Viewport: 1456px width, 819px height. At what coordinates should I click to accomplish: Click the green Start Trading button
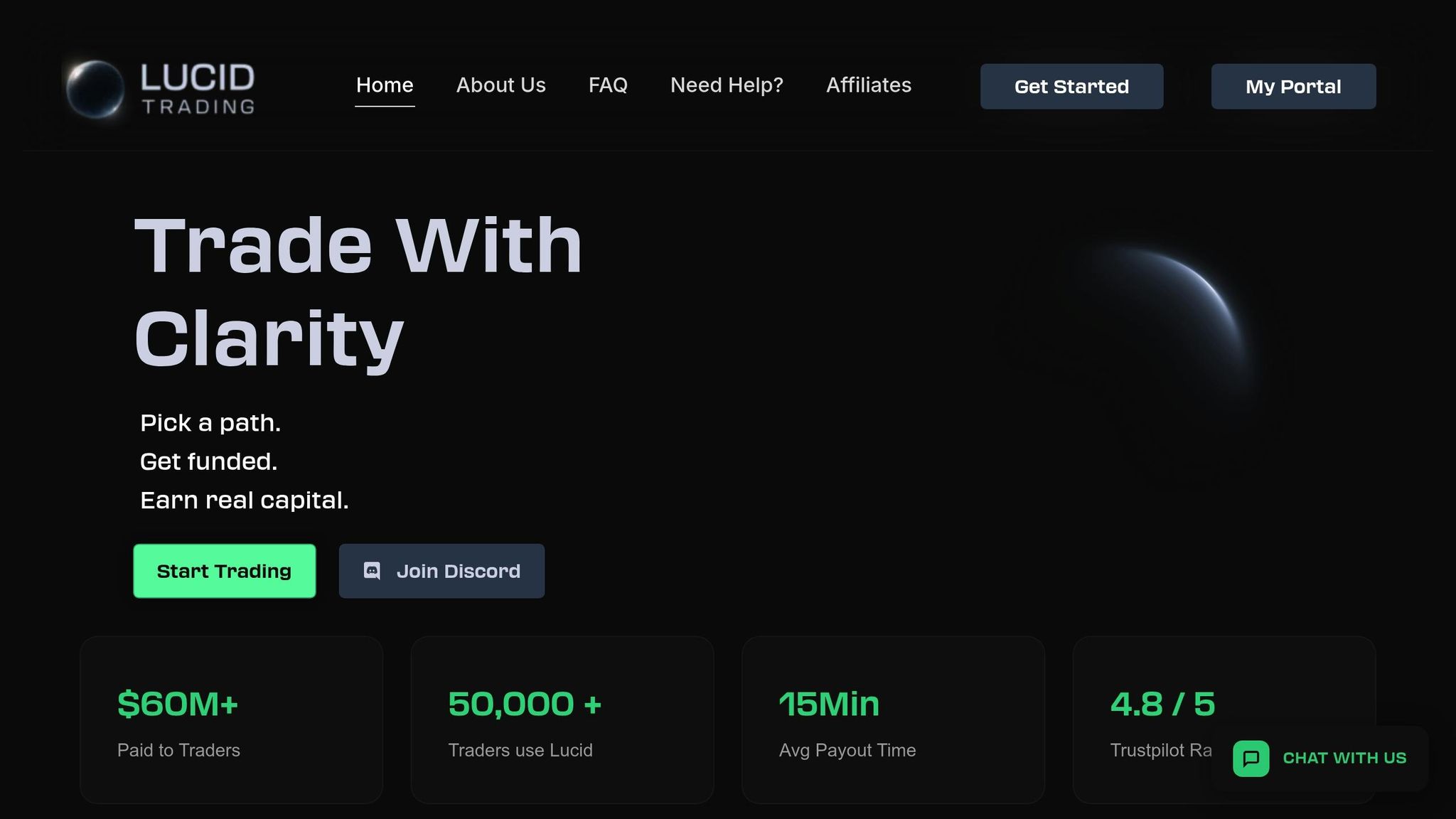coord(224,571)
